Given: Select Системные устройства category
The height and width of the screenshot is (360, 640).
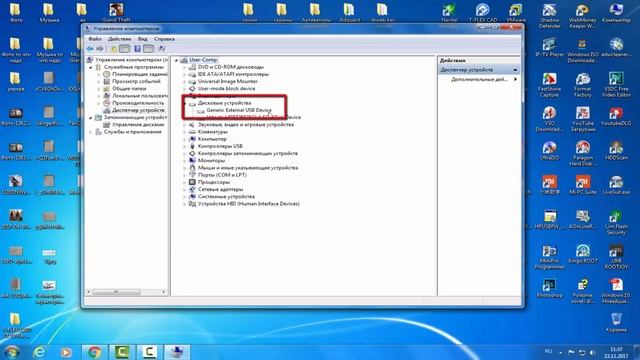Looking at the screenshot, I should 226,196.
